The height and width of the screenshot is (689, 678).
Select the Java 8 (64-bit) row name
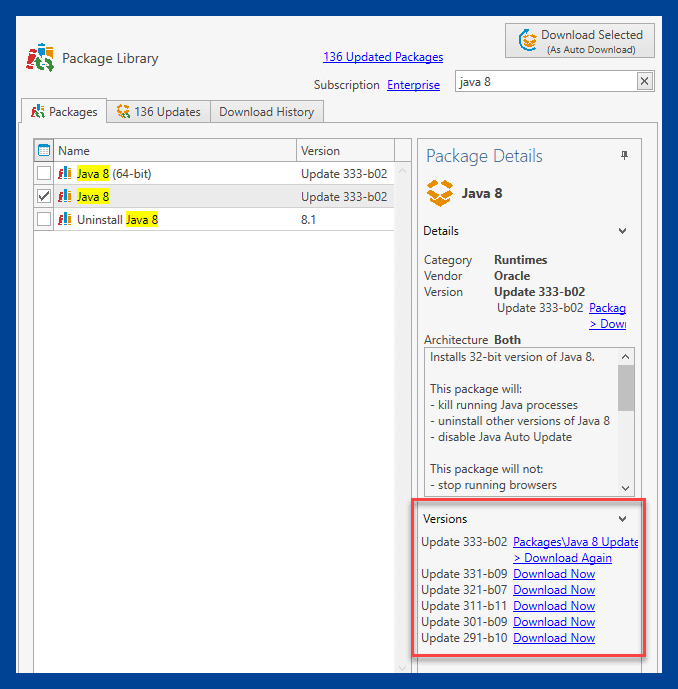[x=114, y=174]
